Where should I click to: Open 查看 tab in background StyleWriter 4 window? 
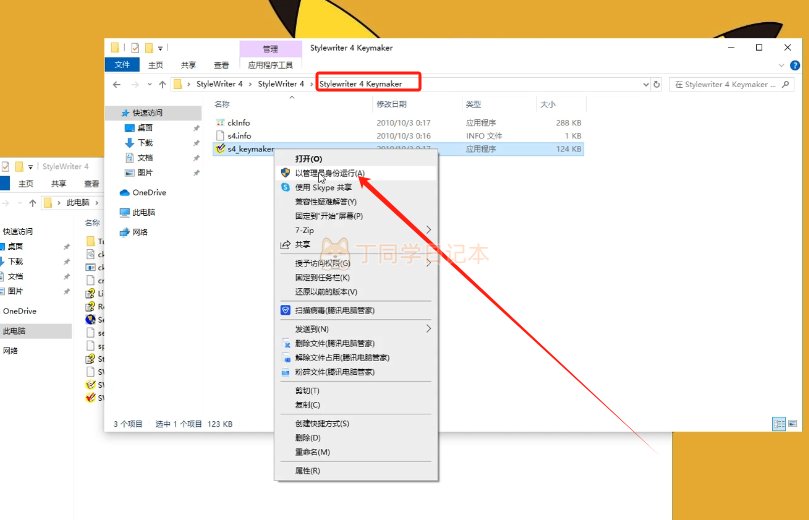pos(91,184)
